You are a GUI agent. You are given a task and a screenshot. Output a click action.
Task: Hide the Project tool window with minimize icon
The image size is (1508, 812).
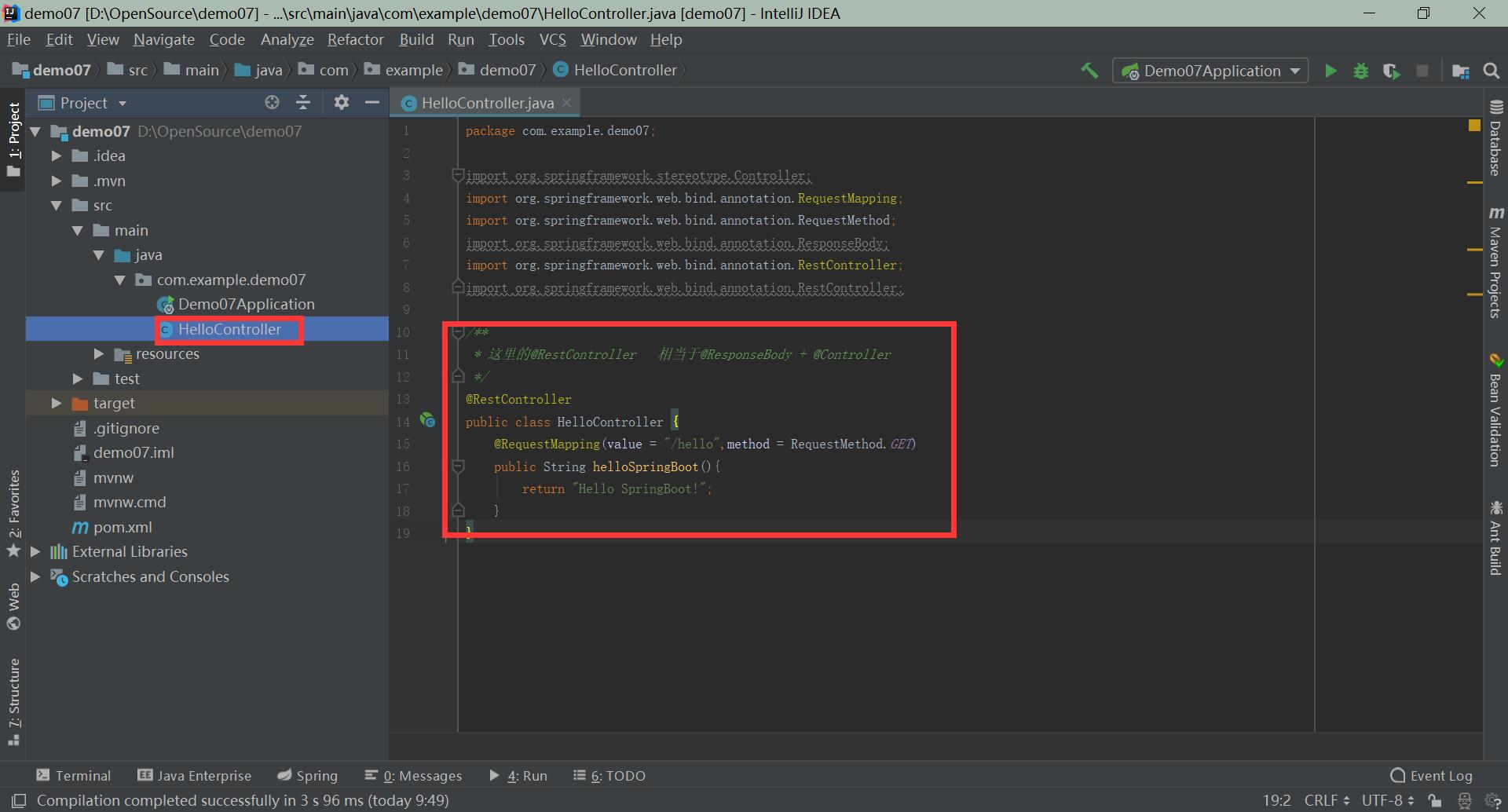(x=372, y=102)
